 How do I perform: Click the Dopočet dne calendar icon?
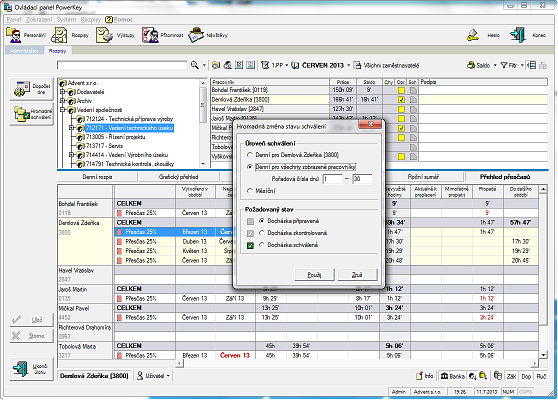point(22,89)
